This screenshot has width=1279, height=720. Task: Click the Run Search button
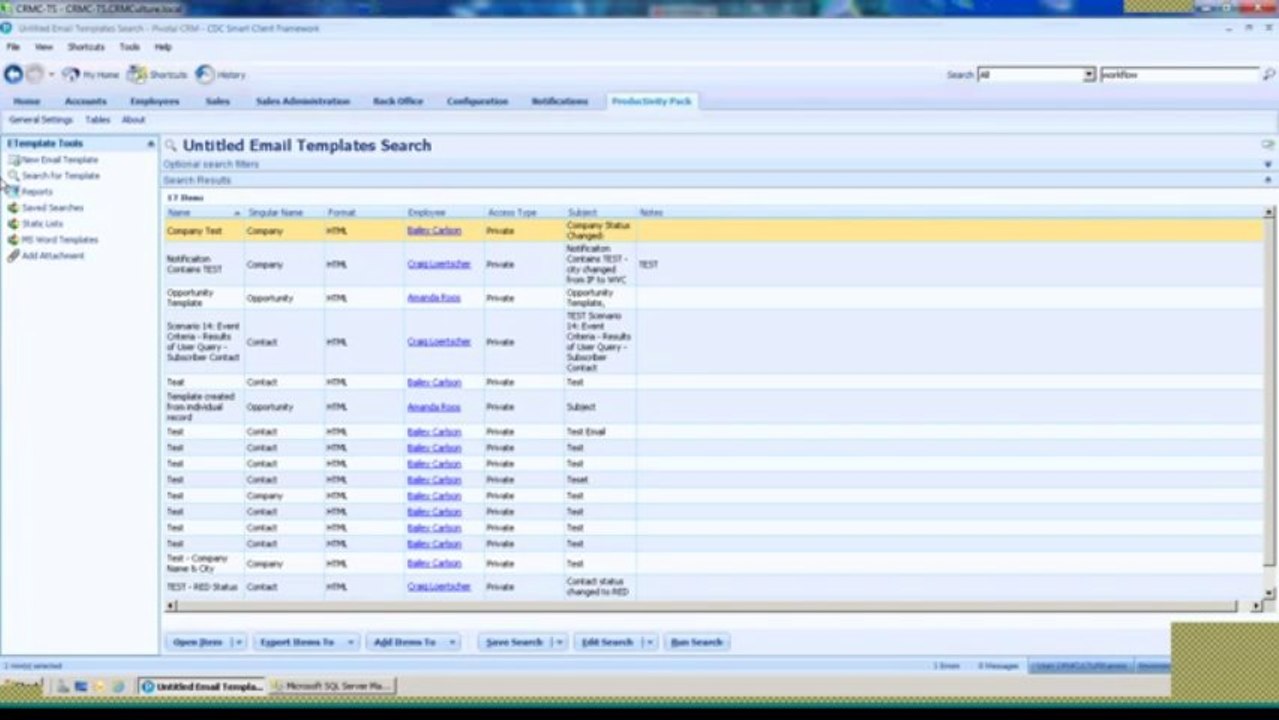point(697,642)
